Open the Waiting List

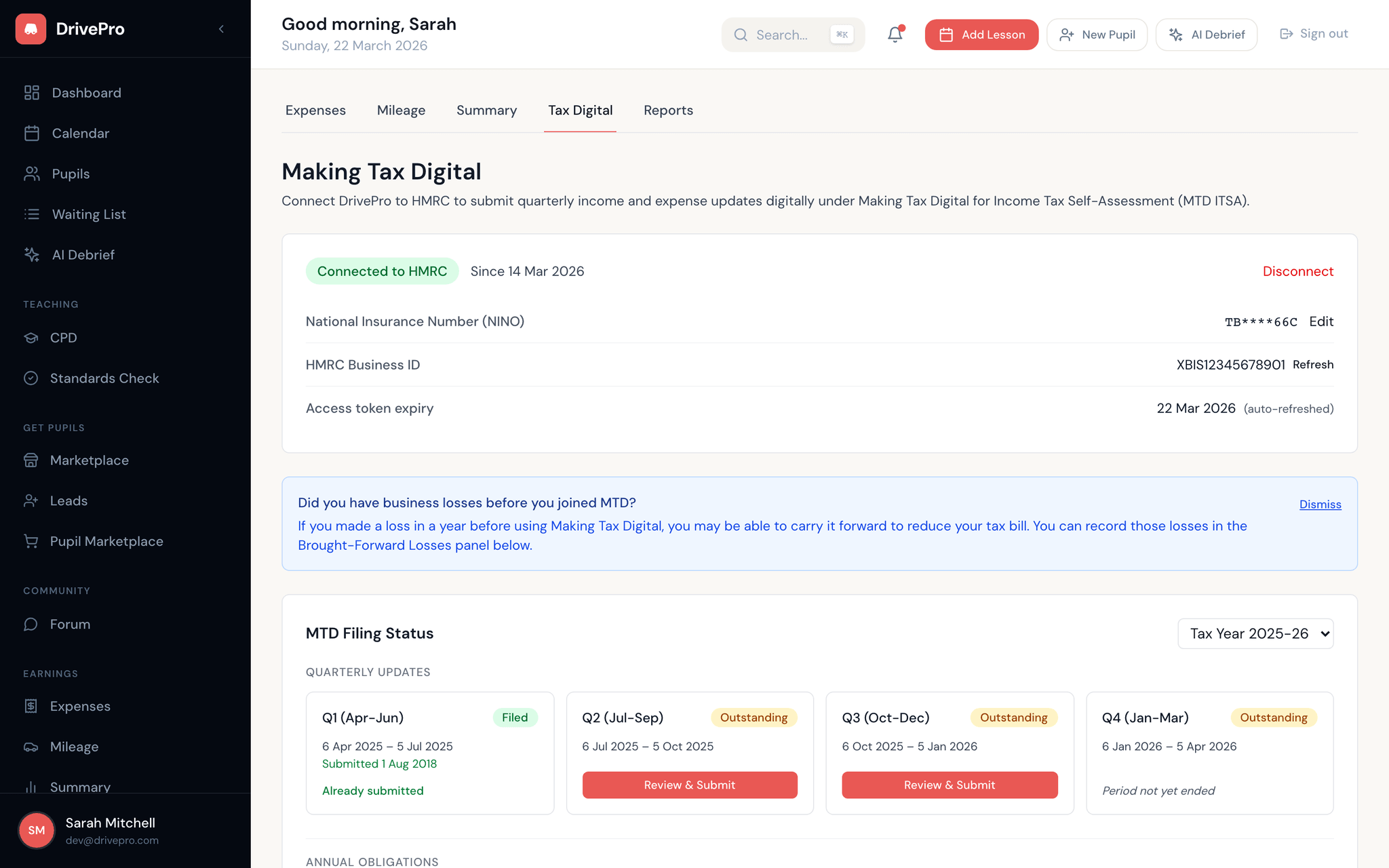[88, 214]
